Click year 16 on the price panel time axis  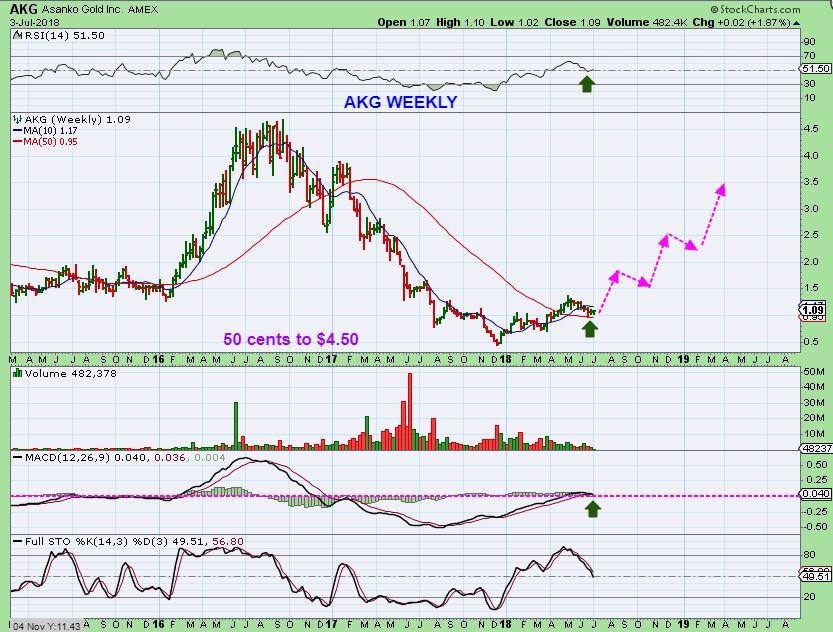point(158,360)
